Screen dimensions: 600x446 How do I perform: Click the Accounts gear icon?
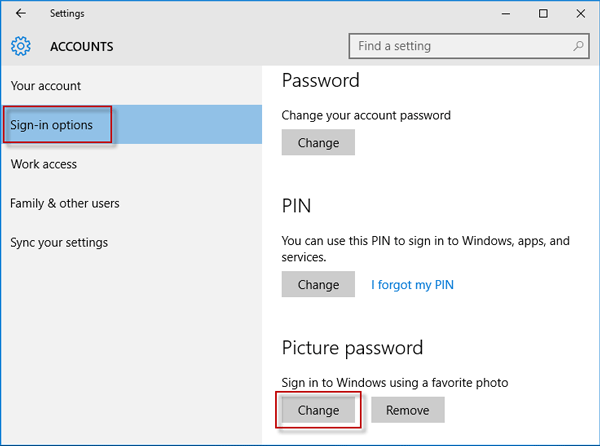21,46
